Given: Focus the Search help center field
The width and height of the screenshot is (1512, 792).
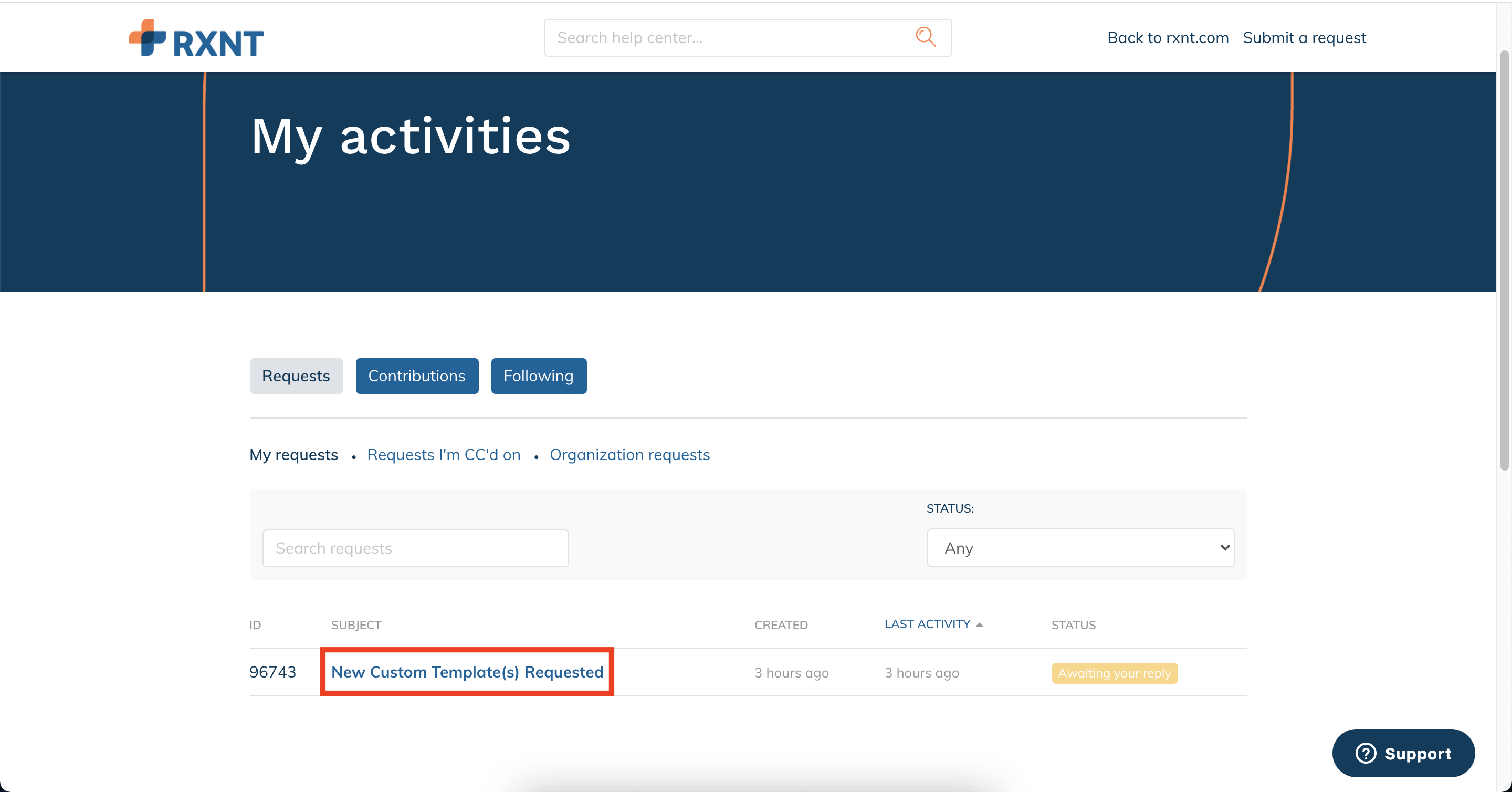Looking at the screenshot, I should (747, 38).
